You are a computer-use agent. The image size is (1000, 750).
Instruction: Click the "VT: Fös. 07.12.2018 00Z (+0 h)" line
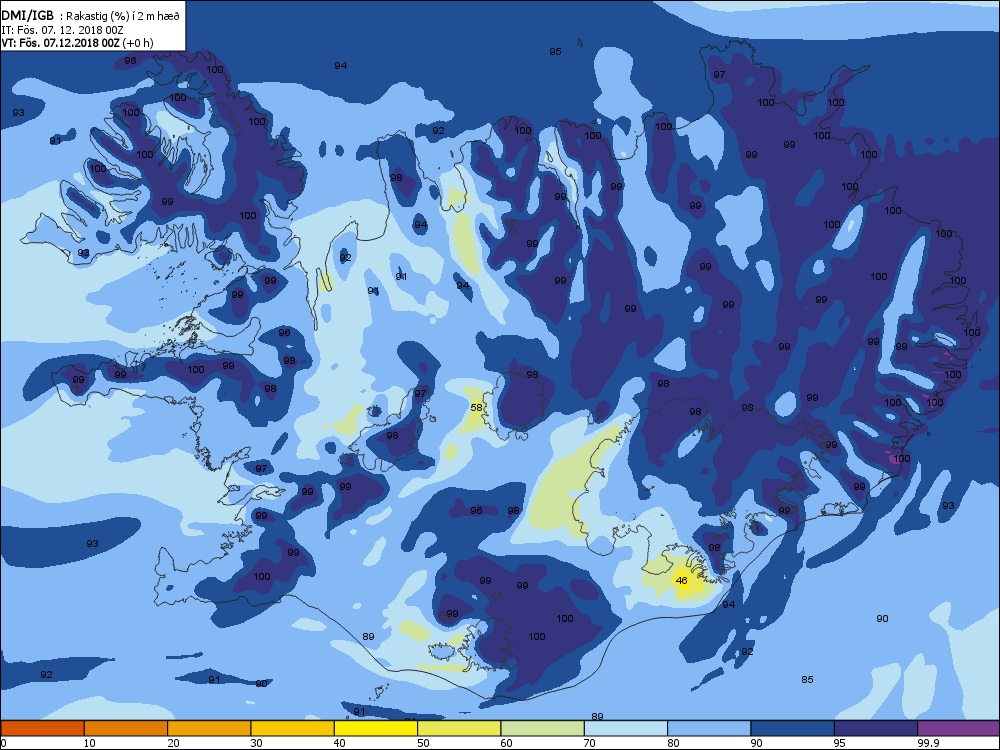point(77,43)
